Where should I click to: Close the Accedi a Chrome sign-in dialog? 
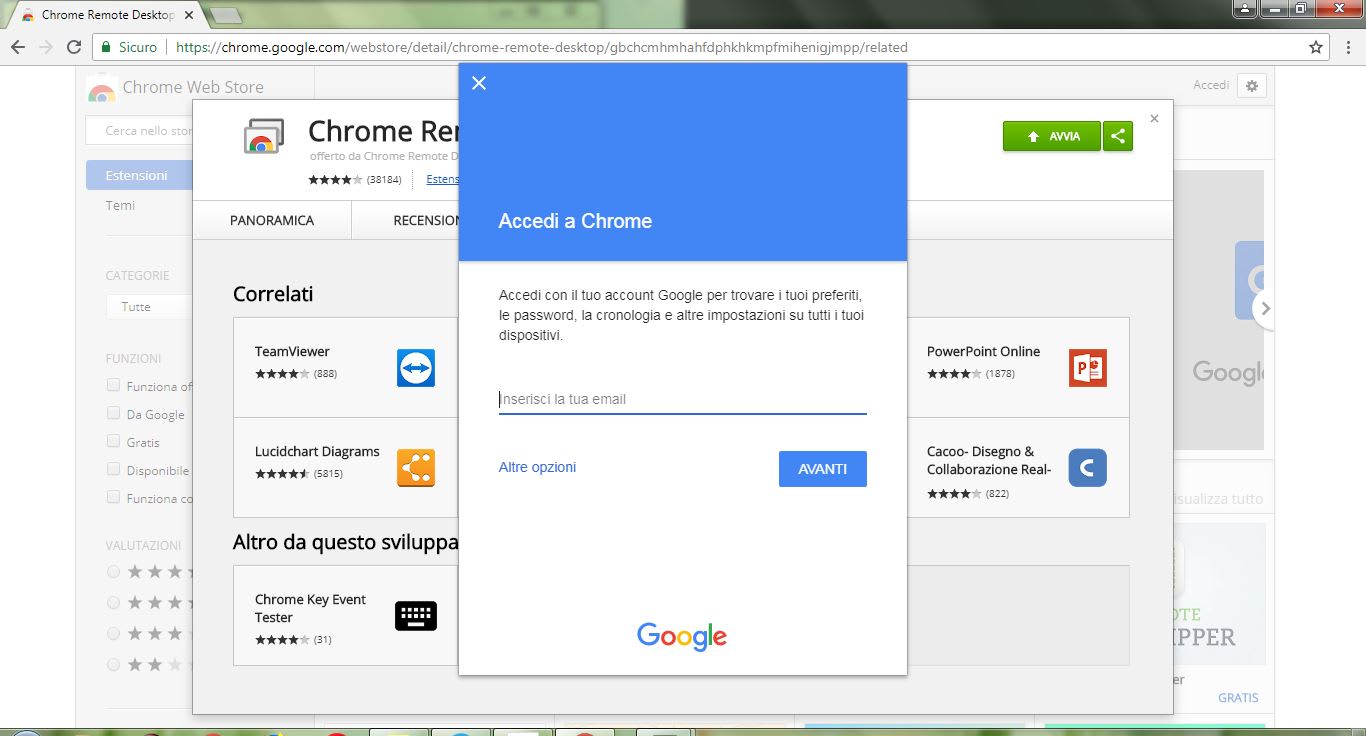(x=478, y=83)
